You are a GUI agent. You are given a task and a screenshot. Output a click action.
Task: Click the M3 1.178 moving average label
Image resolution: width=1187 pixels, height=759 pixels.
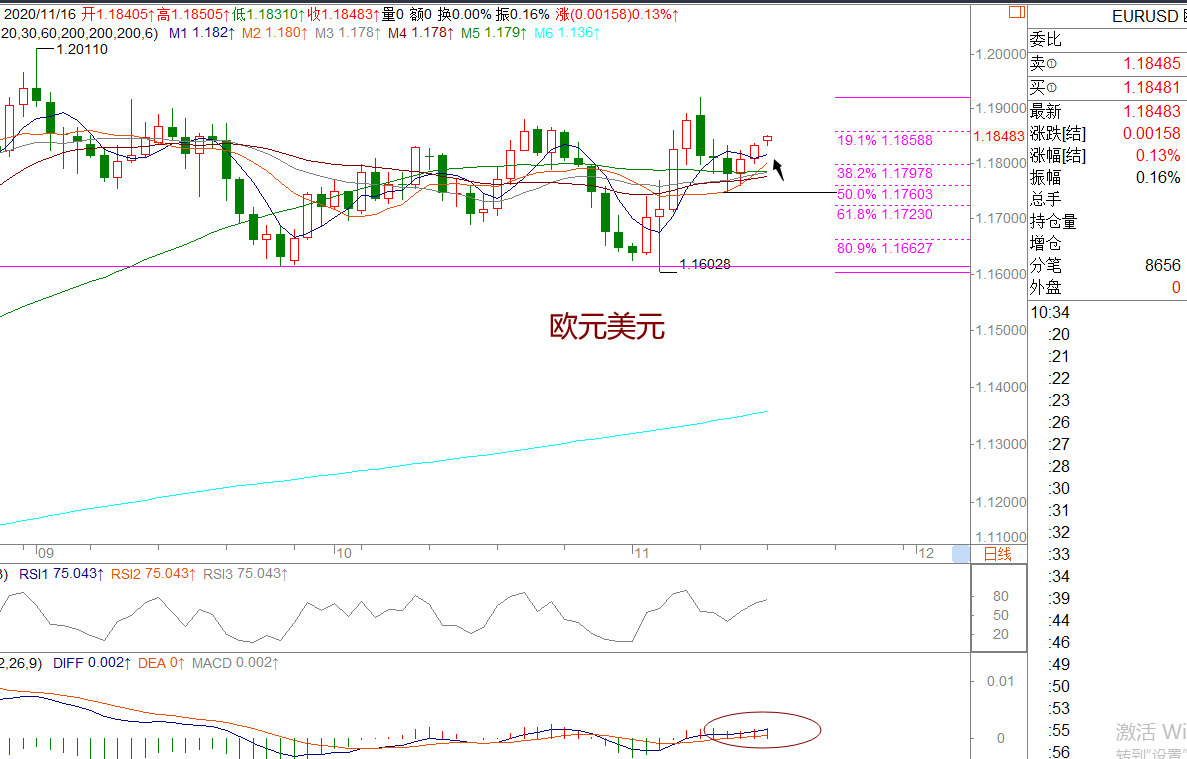click(347, 33)
